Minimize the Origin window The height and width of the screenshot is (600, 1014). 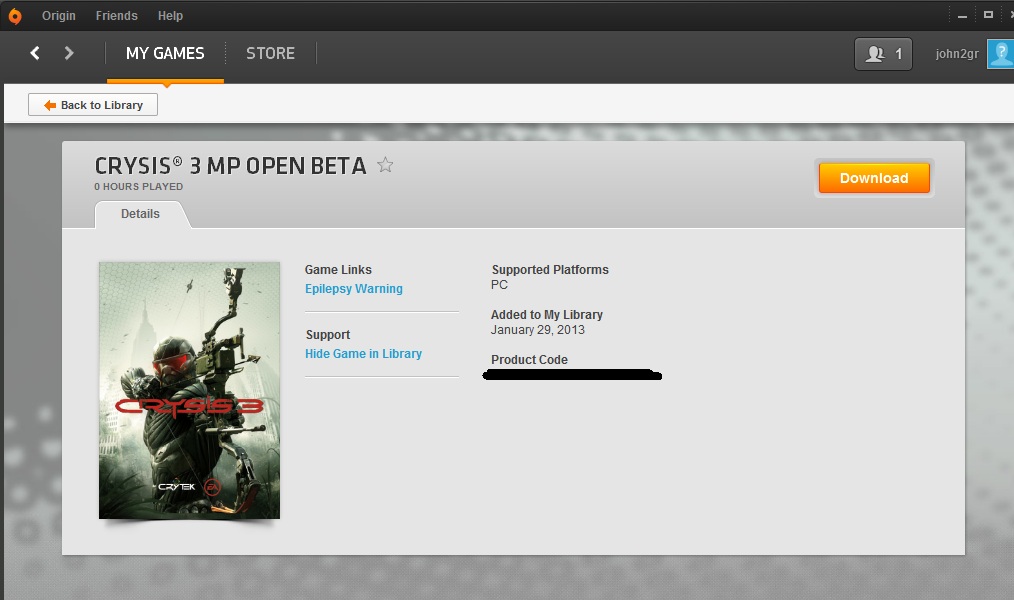(960, 14)
